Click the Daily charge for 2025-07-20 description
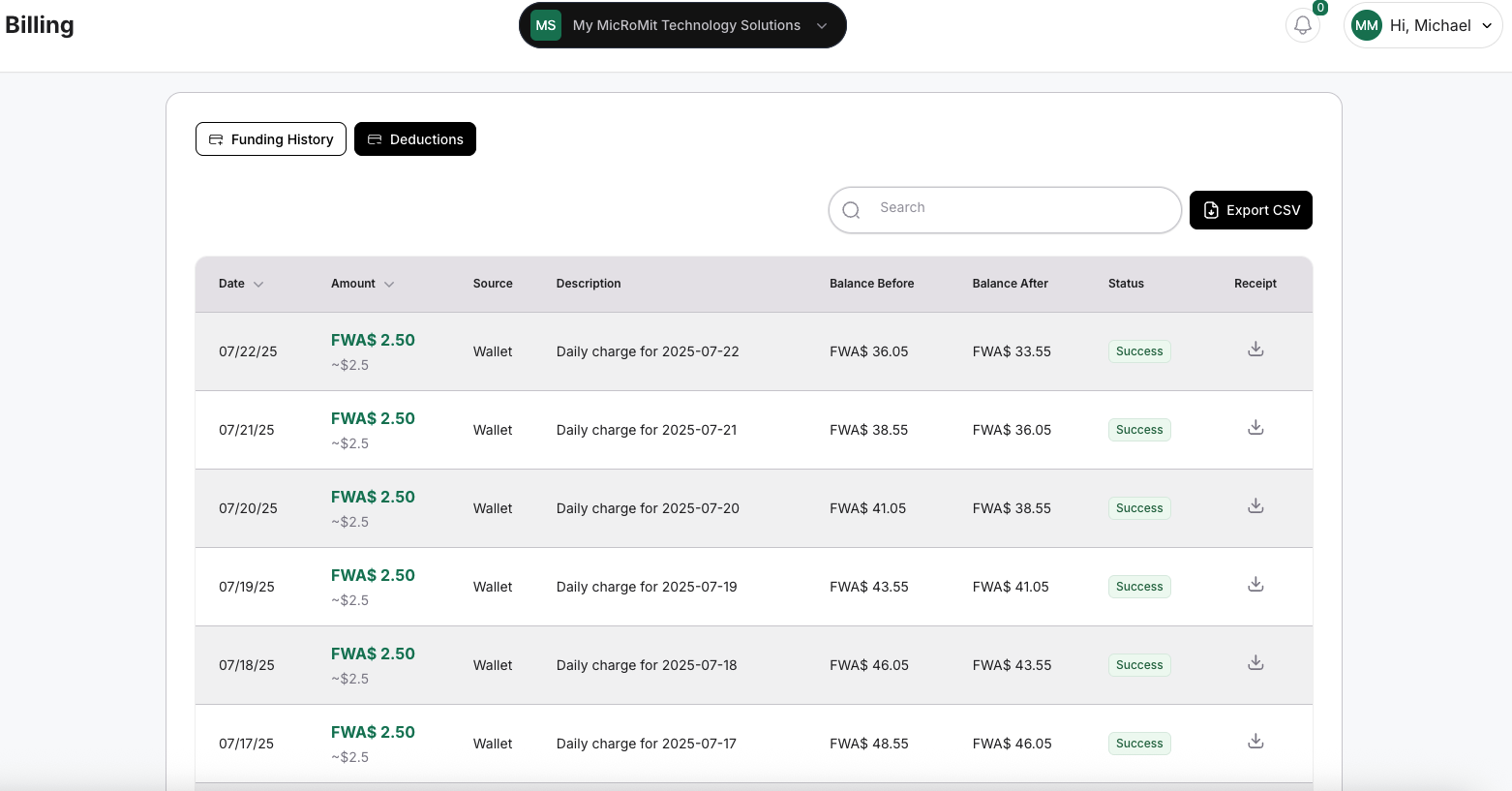 [648, 508]
